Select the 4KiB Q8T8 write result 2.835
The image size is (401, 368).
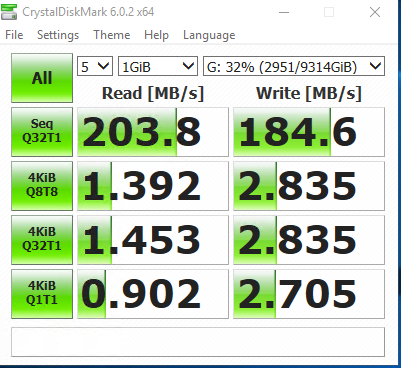pos(309,186)
